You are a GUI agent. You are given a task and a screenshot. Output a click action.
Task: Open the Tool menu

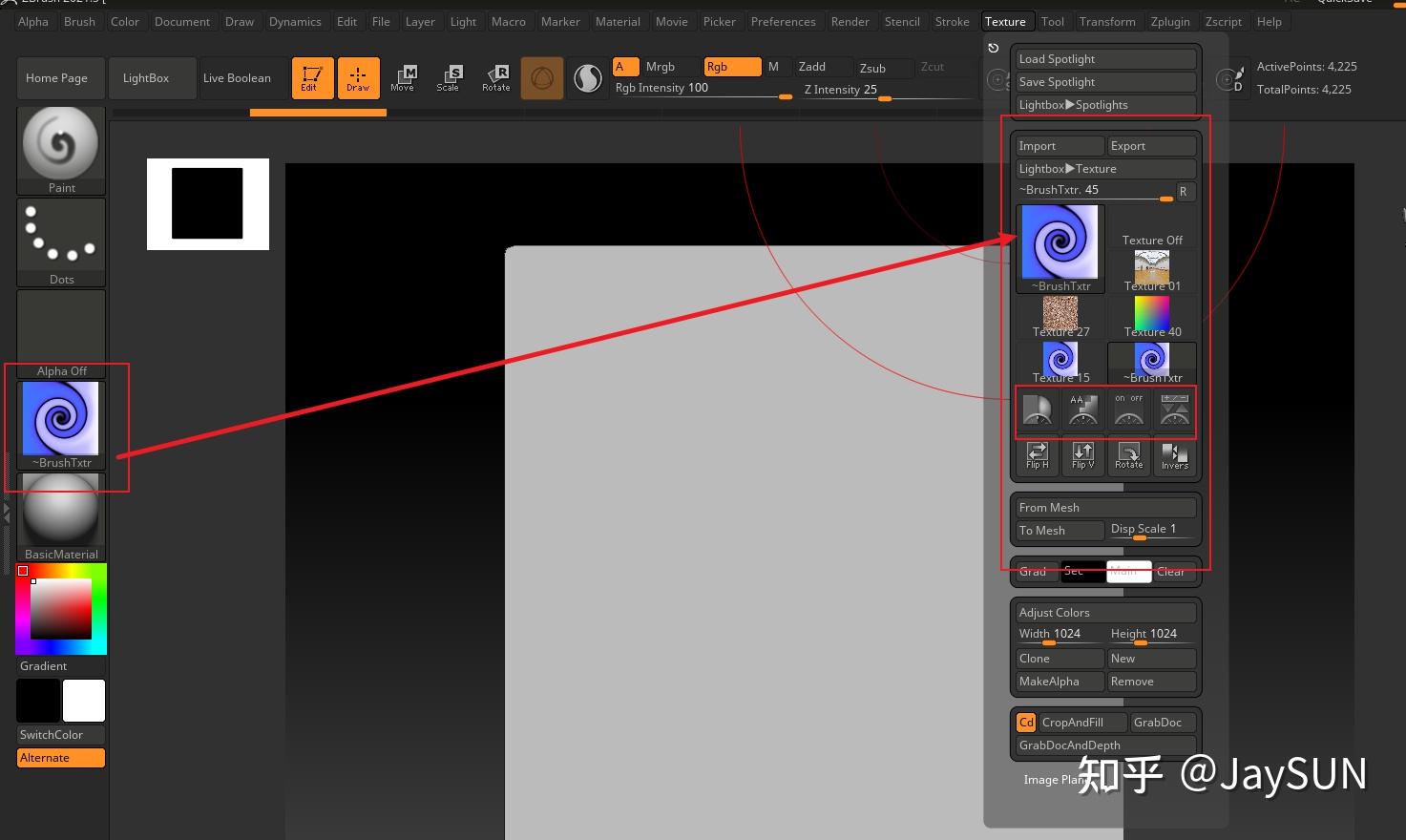[1053, 21]
